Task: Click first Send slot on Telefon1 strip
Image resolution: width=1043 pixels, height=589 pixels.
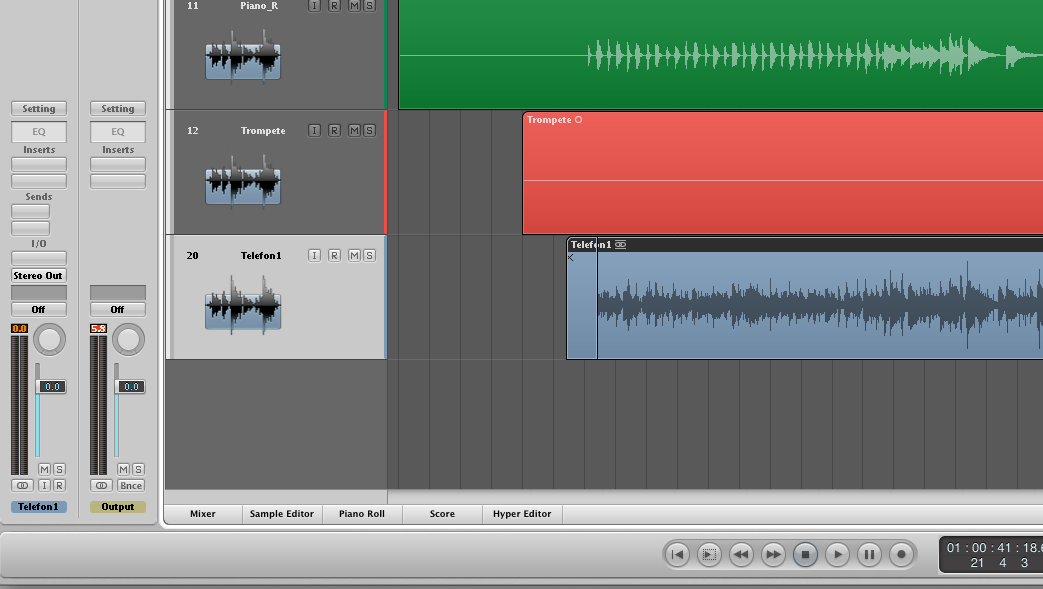Action: 30,212
